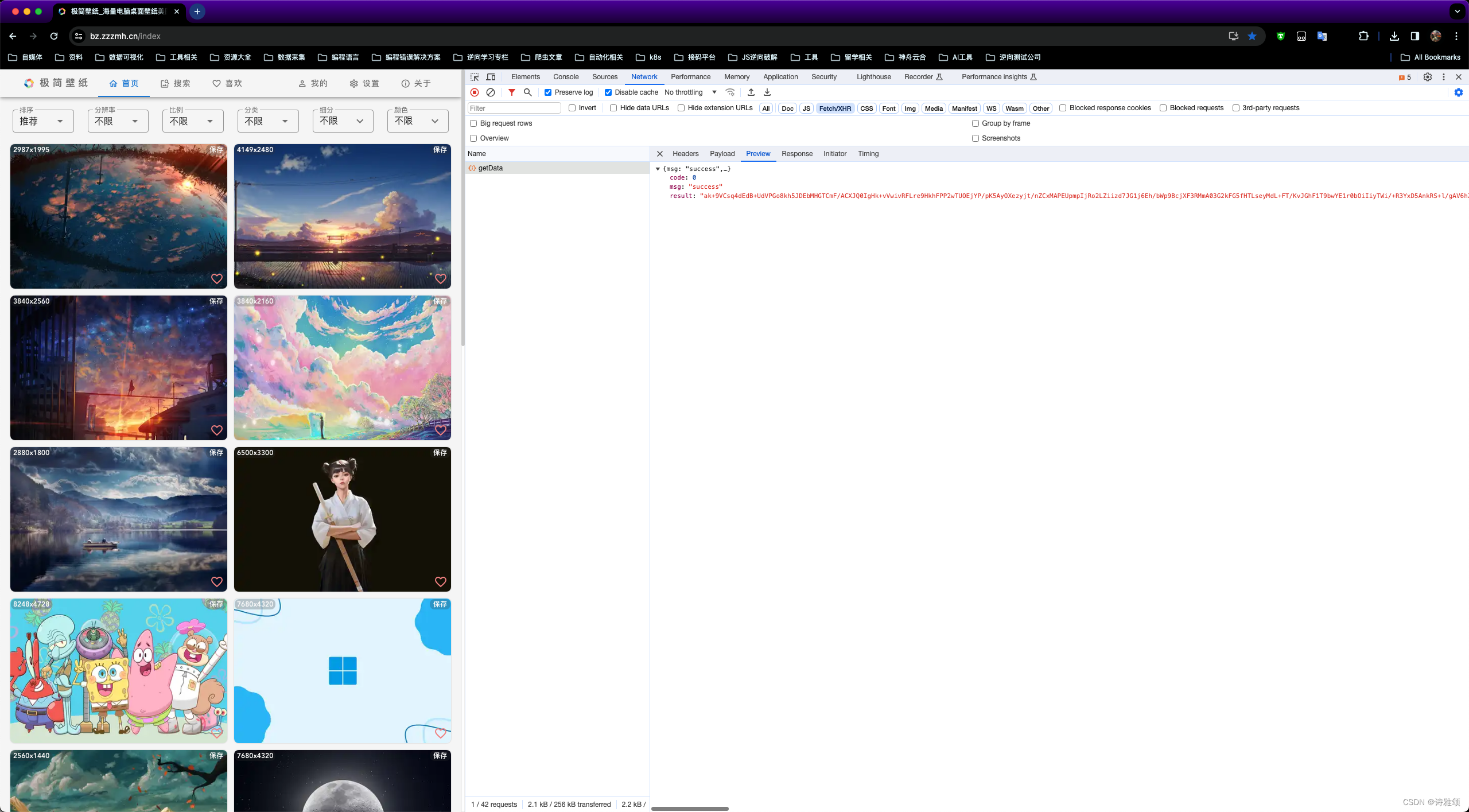
Task: Open the 排序 sort dropdown
Action: (x=43, y=121)
